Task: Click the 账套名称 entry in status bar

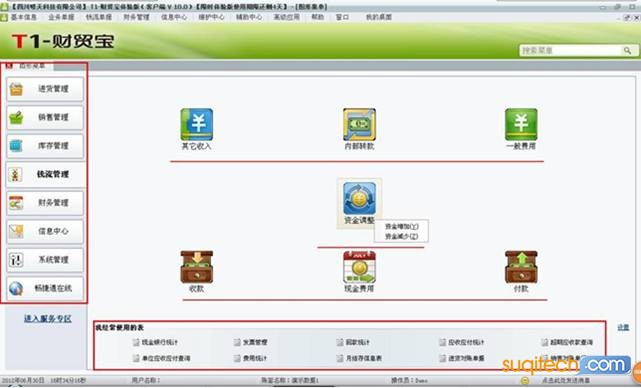Action: (290, 381)
